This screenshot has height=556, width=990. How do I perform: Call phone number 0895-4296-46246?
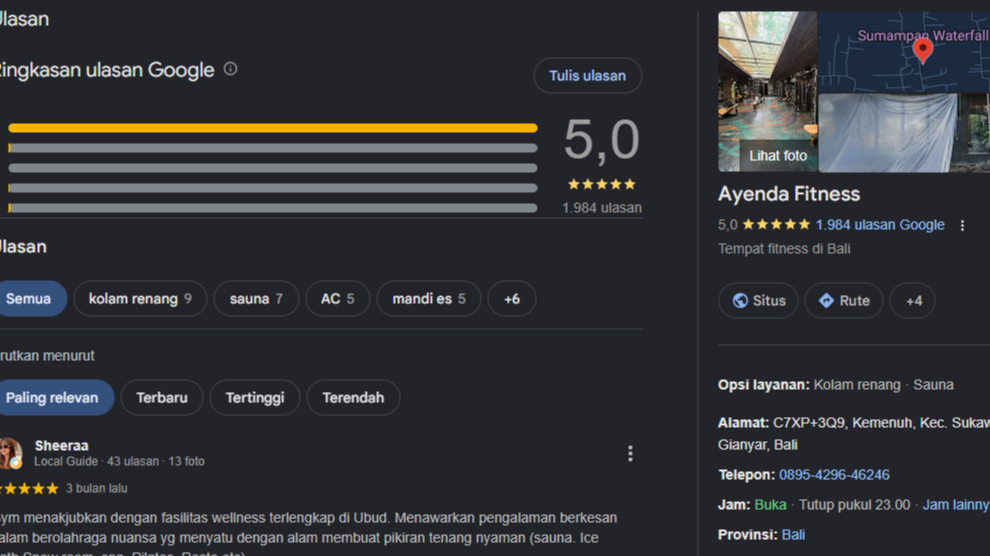coord(834,475)
